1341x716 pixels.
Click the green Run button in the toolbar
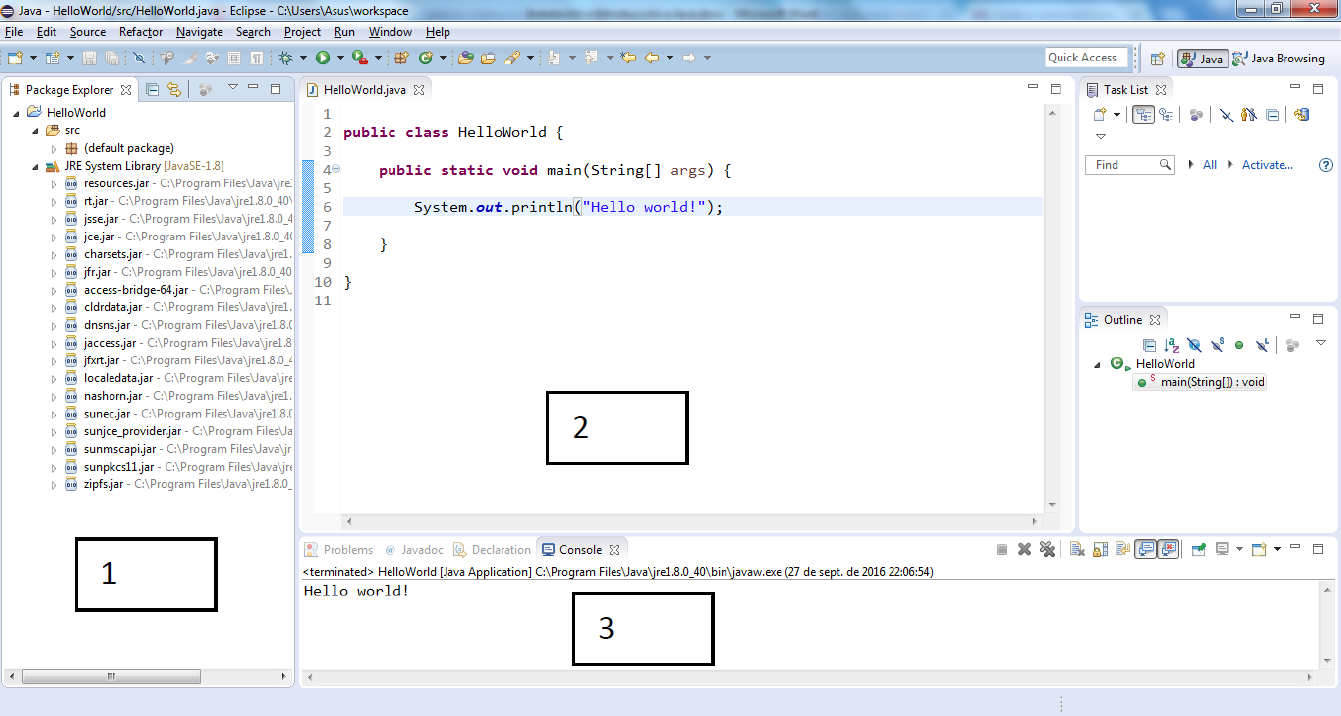pyautogui.click(x=323, y=58)
